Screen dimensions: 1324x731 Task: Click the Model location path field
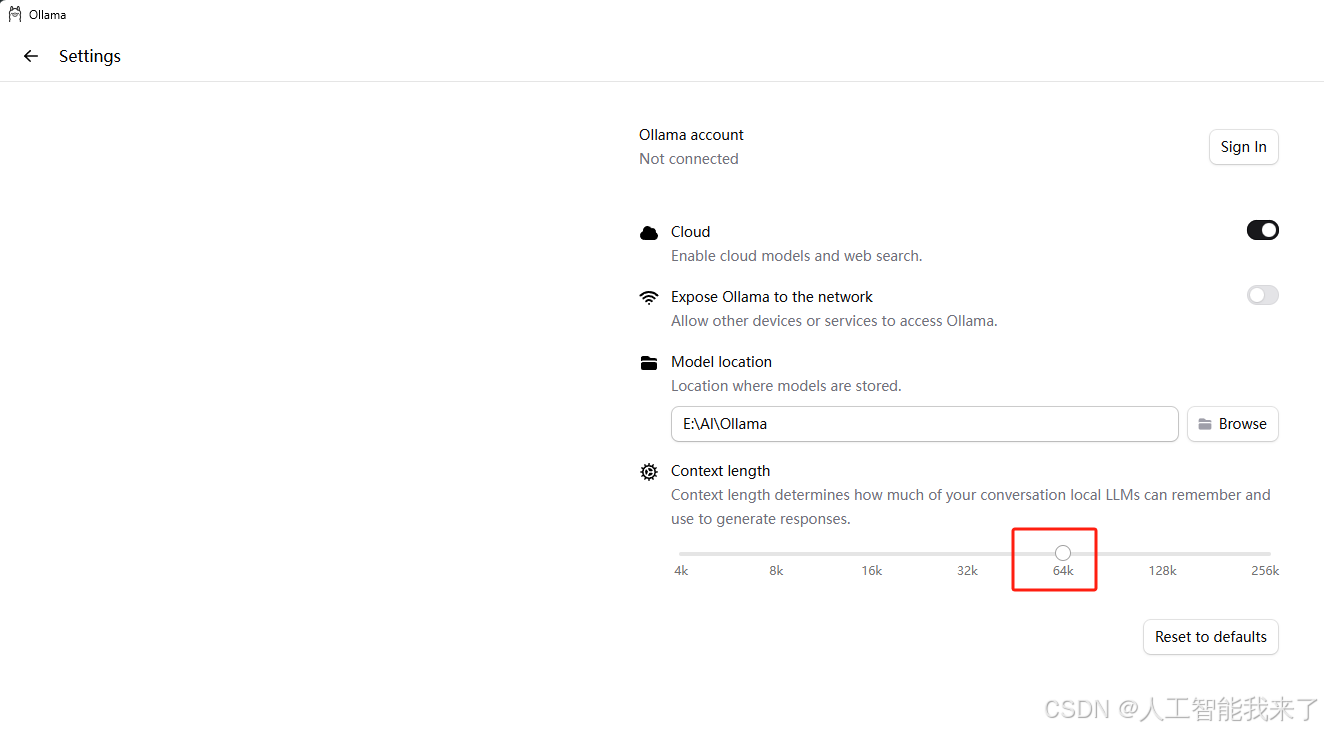pyautogui.click(x=924, y=424)
